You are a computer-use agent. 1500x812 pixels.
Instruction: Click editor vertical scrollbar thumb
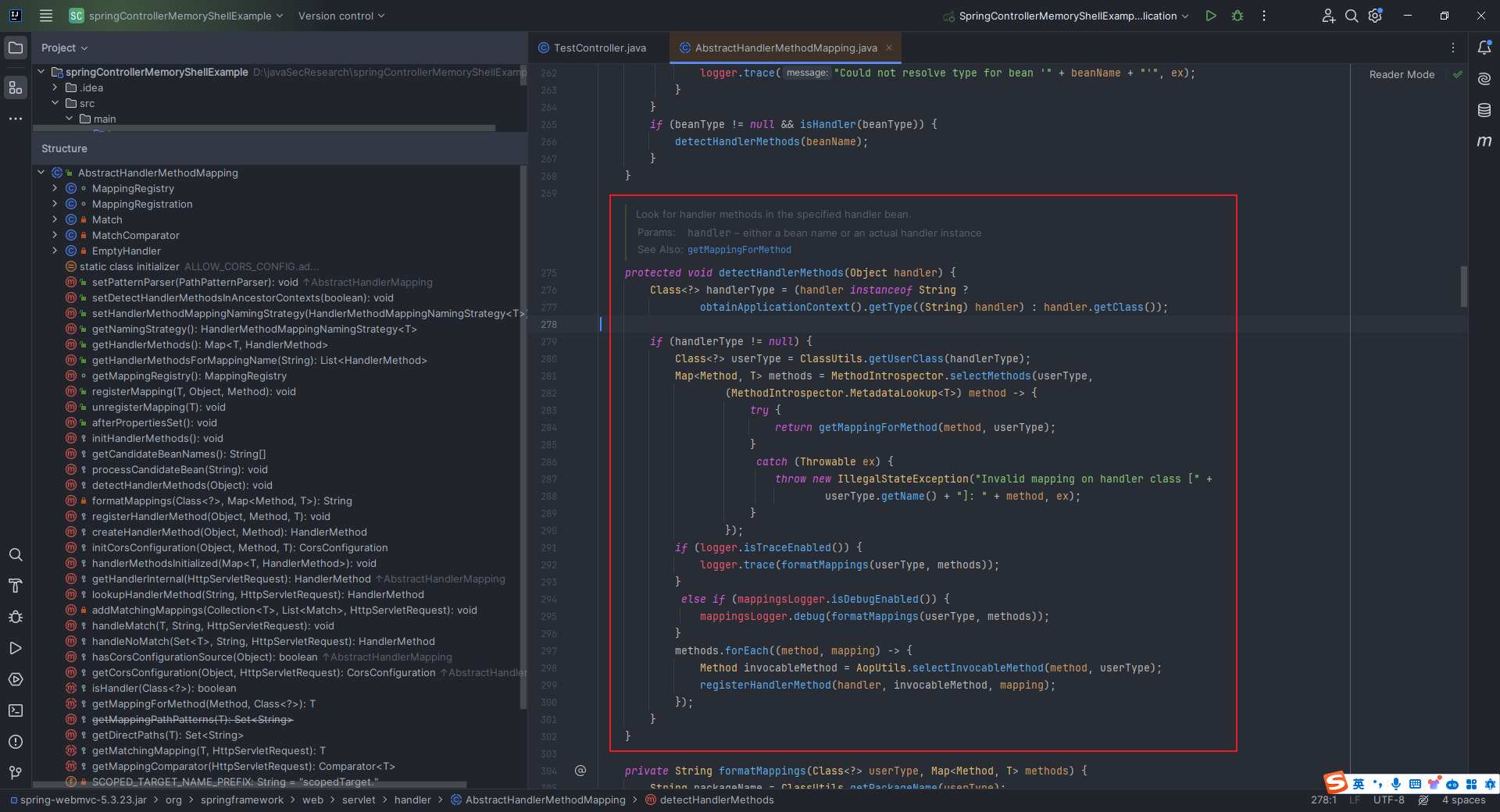tap(1463, 287)
